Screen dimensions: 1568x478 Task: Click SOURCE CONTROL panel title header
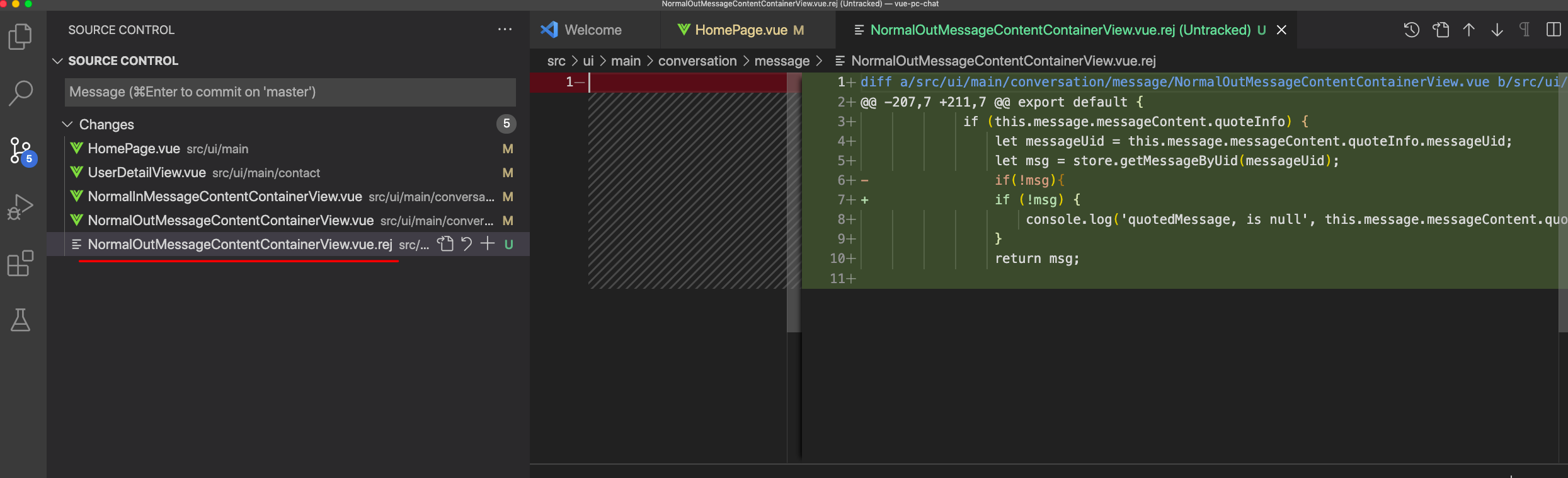point(122,30)
